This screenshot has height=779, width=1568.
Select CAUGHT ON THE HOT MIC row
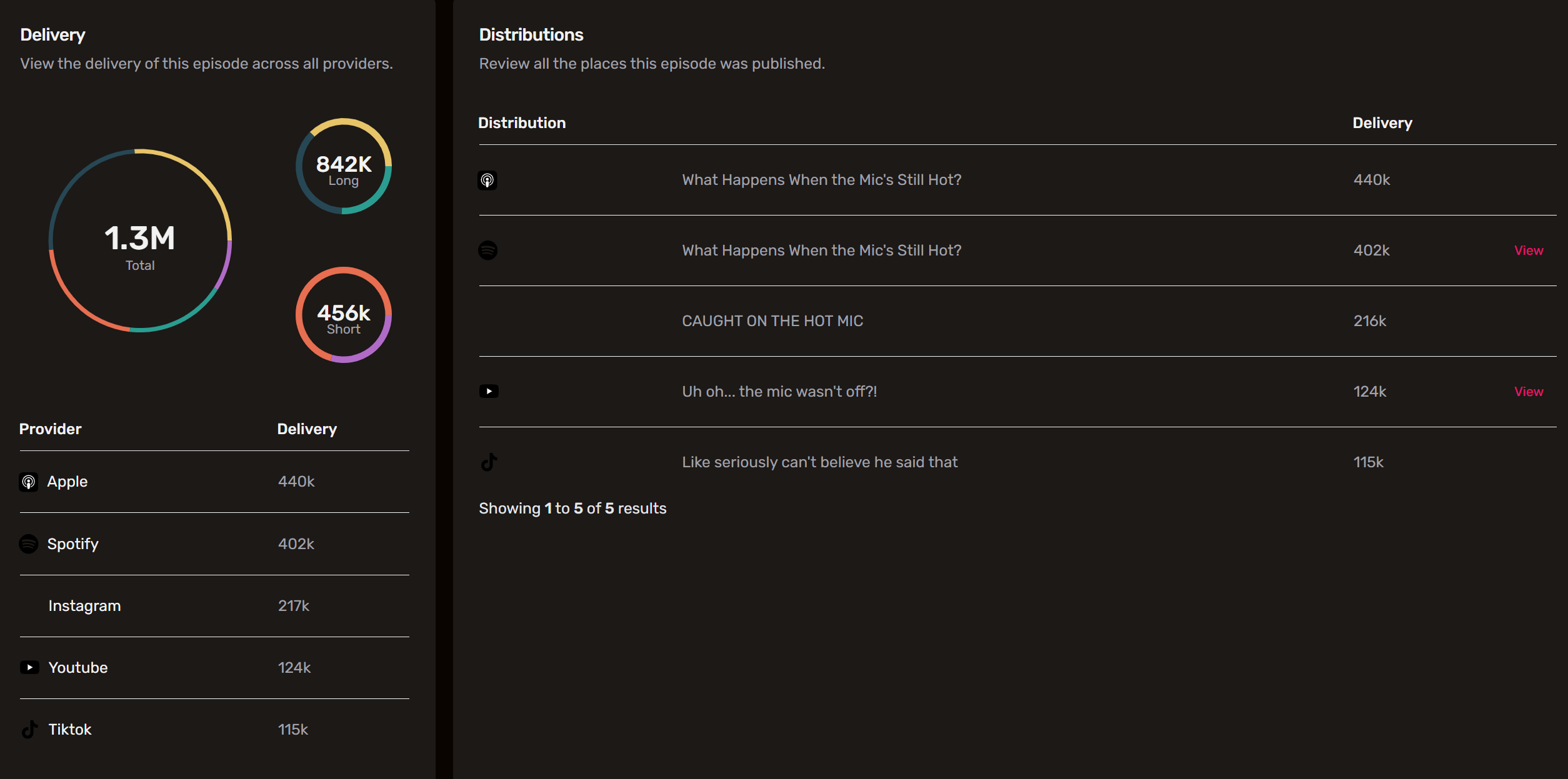point(772,321)
